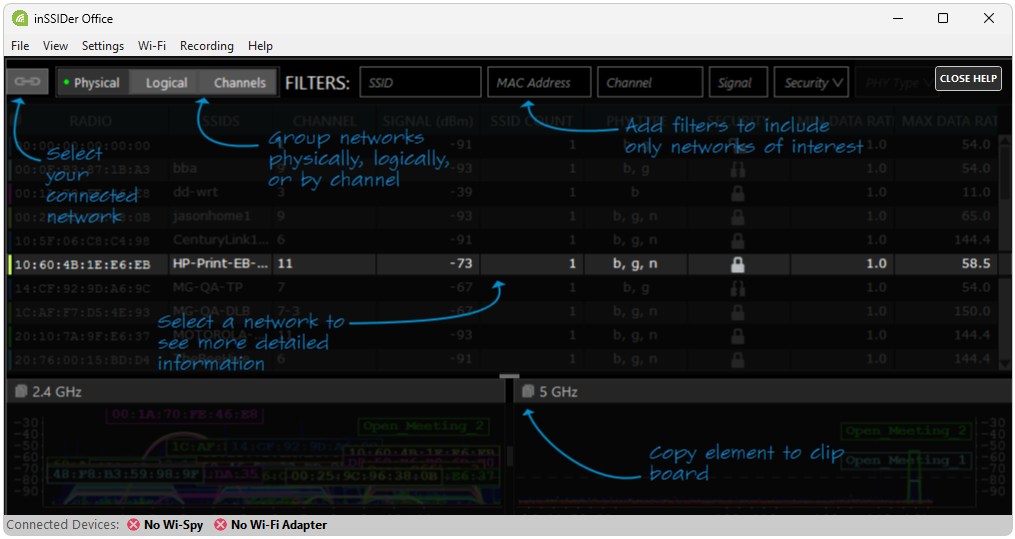Screen dimensions: 1015x539
Task: Switch to Logical grouping
Action: tap(166, 83)
